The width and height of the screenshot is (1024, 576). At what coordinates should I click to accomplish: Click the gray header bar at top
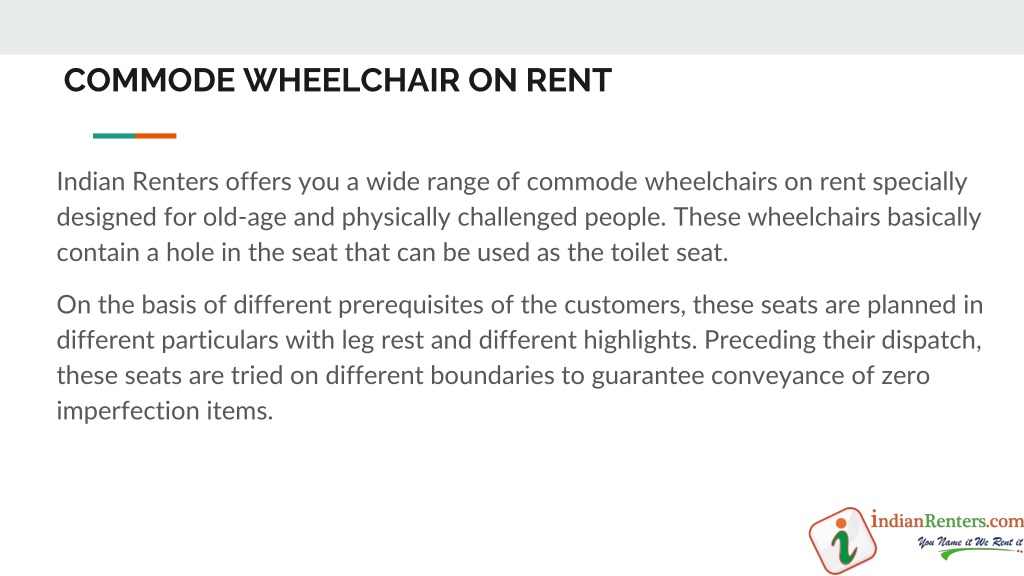[512, 27]
